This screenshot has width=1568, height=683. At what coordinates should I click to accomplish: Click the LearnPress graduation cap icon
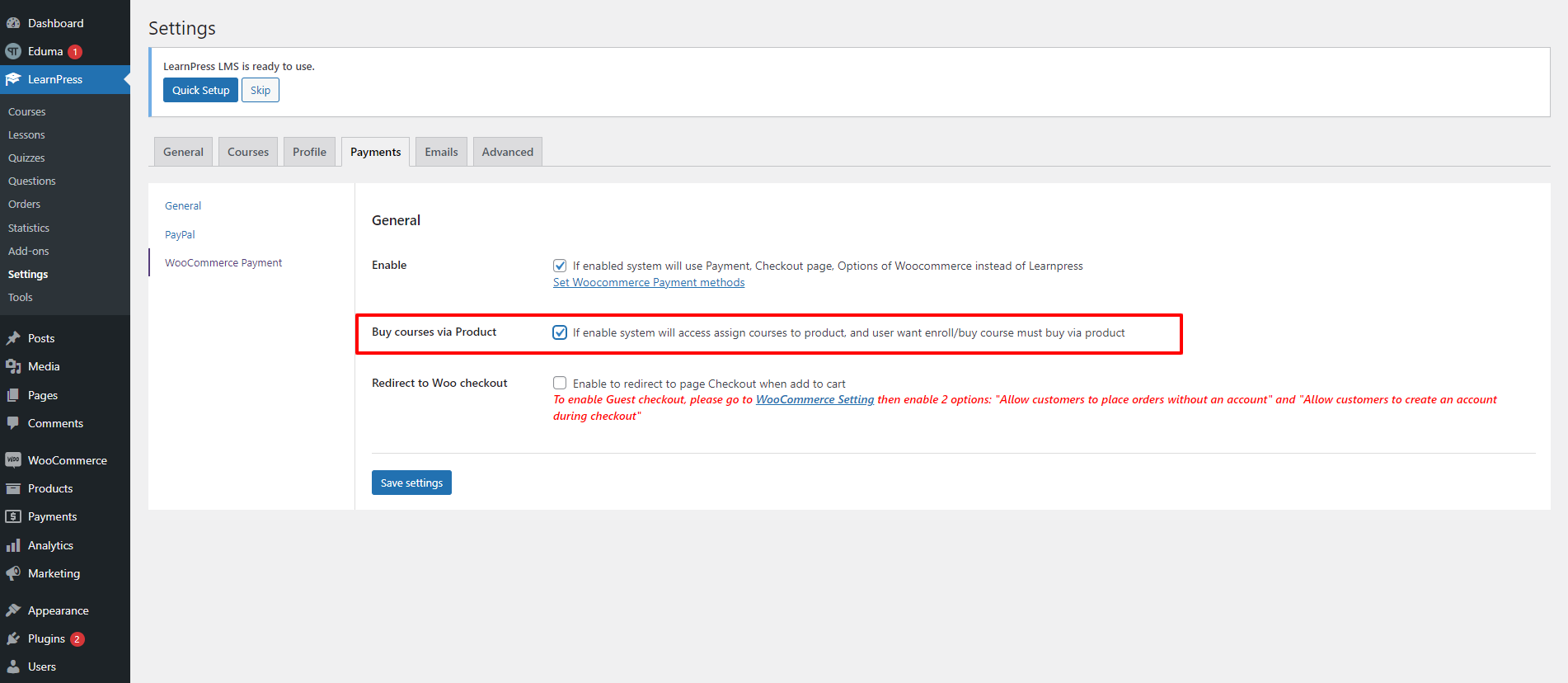coord(13,79)
